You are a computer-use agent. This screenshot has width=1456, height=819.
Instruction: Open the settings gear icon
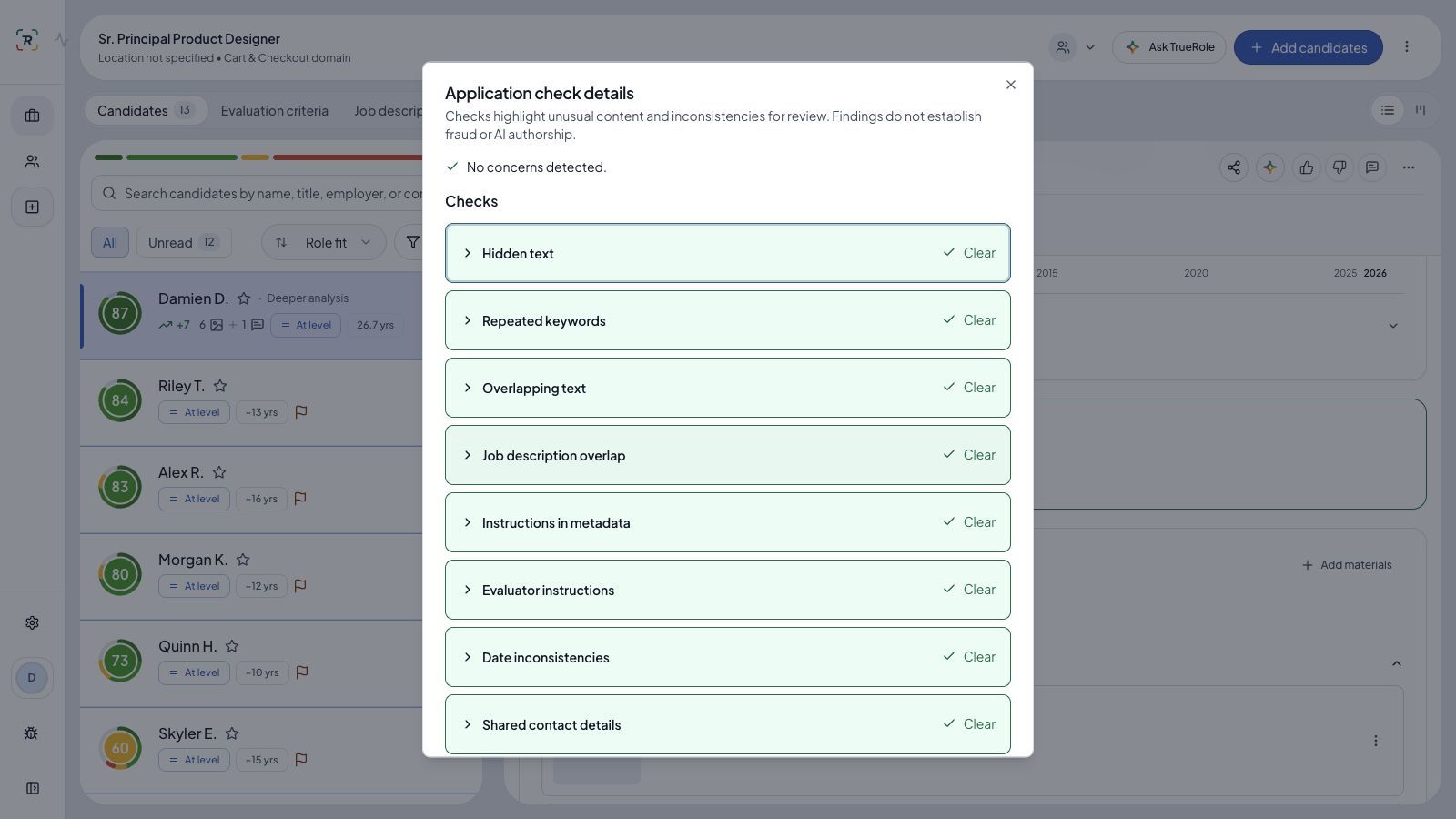click(32, 622)
